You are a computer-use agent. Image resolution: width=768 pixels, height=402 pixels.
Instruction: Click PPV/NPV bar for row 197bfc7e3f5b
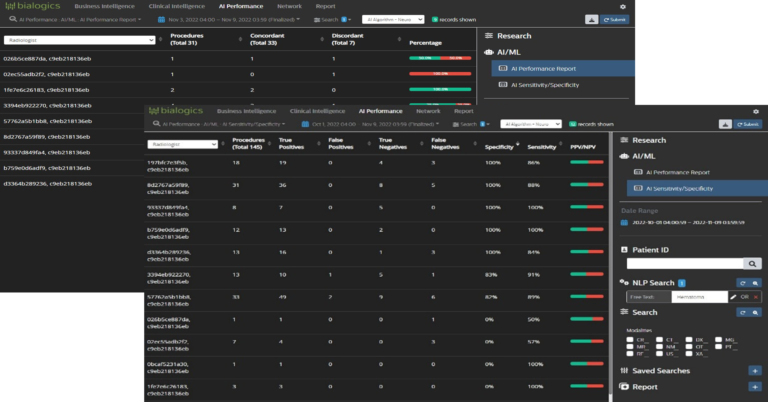point(587,162)
